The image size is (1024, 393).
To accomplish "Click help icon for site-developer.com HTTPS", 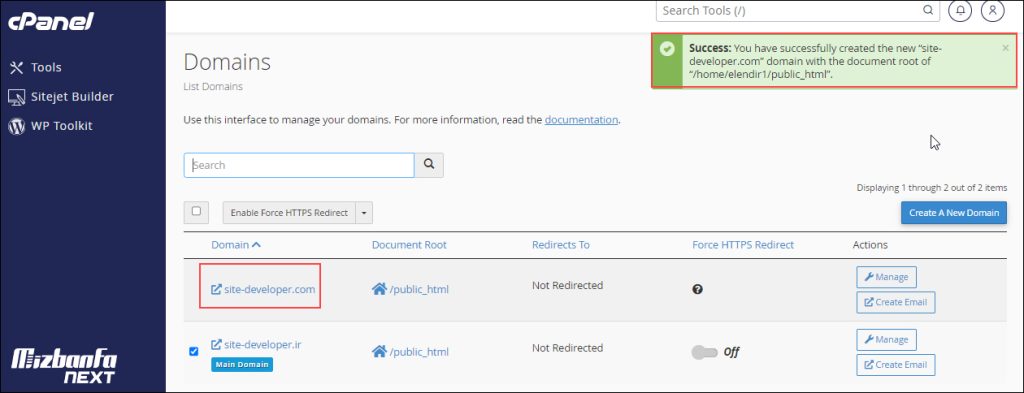I will 697,289.
